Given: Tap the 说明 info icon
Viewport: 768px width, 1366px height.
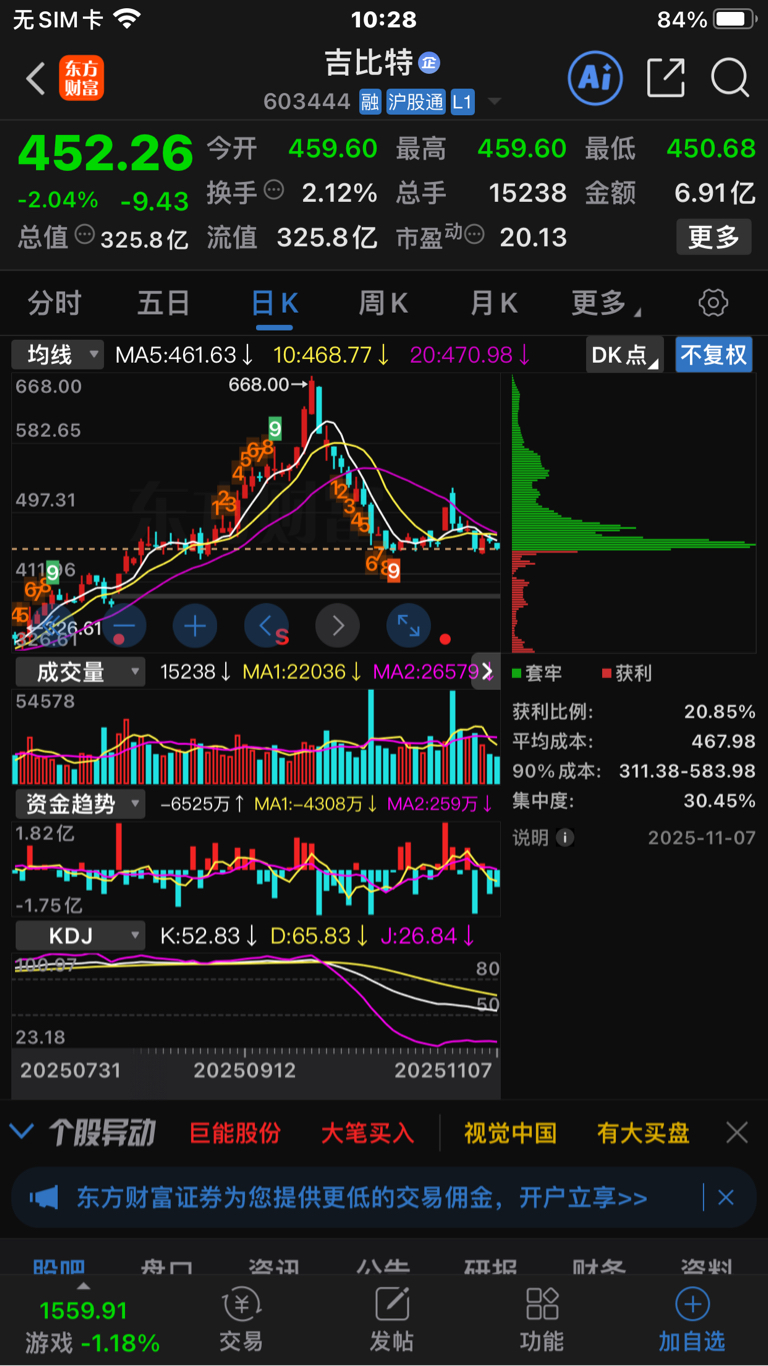Looking at the screenshot, I should pos(565,837).
